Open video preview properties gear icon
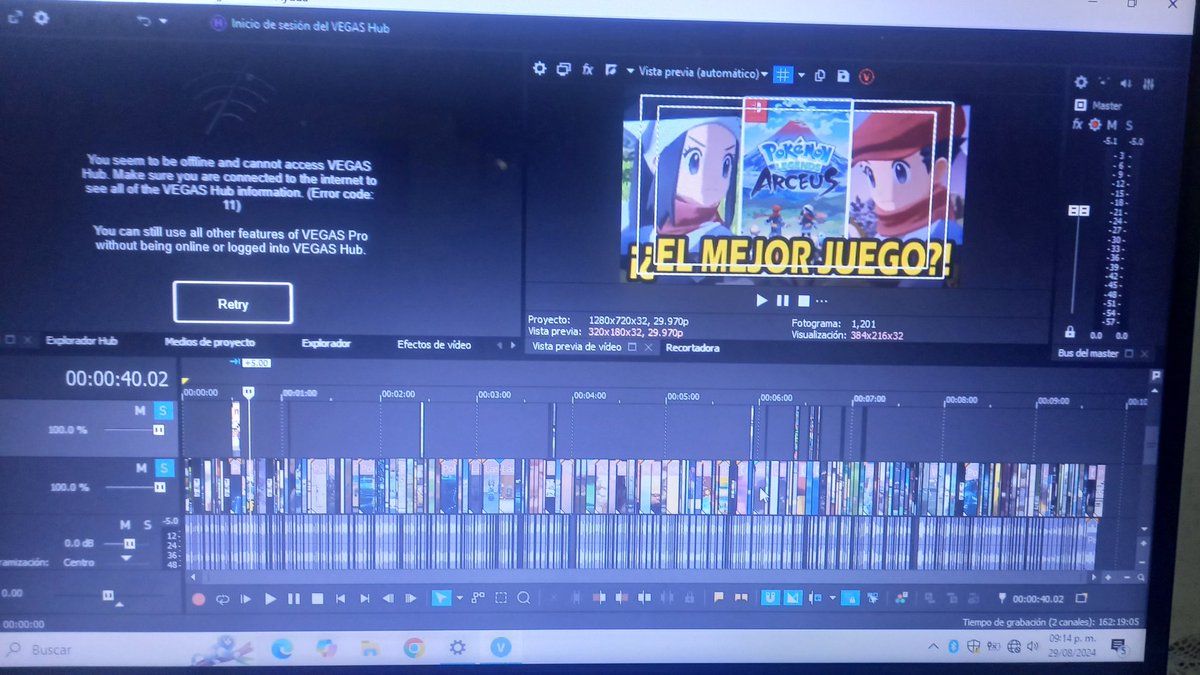 pos(540,69)
